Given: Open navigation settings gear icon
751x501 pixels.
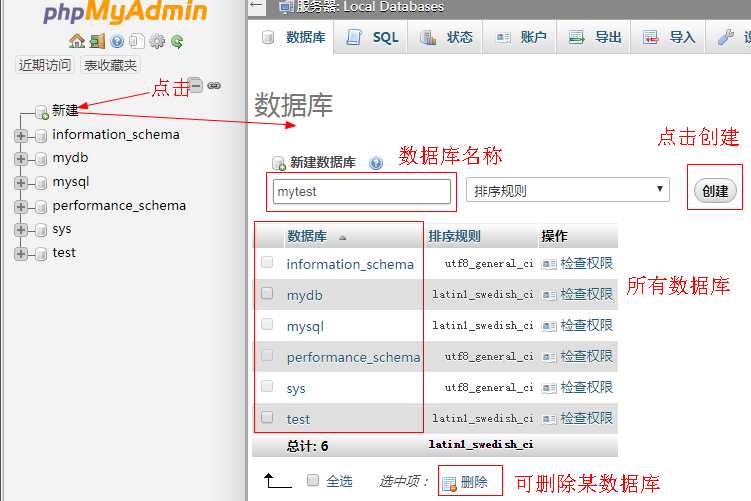Looking at the screenshot, I should point(157,42).
